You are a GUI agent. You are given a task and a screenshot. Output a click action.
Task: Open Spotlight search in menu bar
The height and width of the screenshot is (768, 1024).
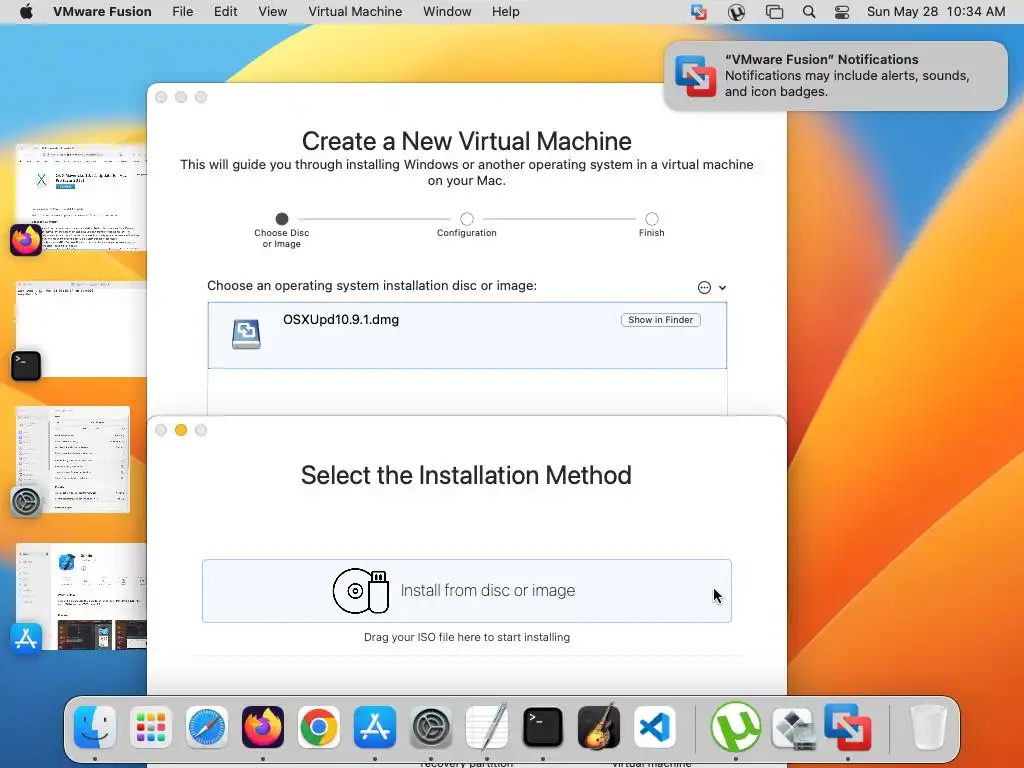coord(808,12)
